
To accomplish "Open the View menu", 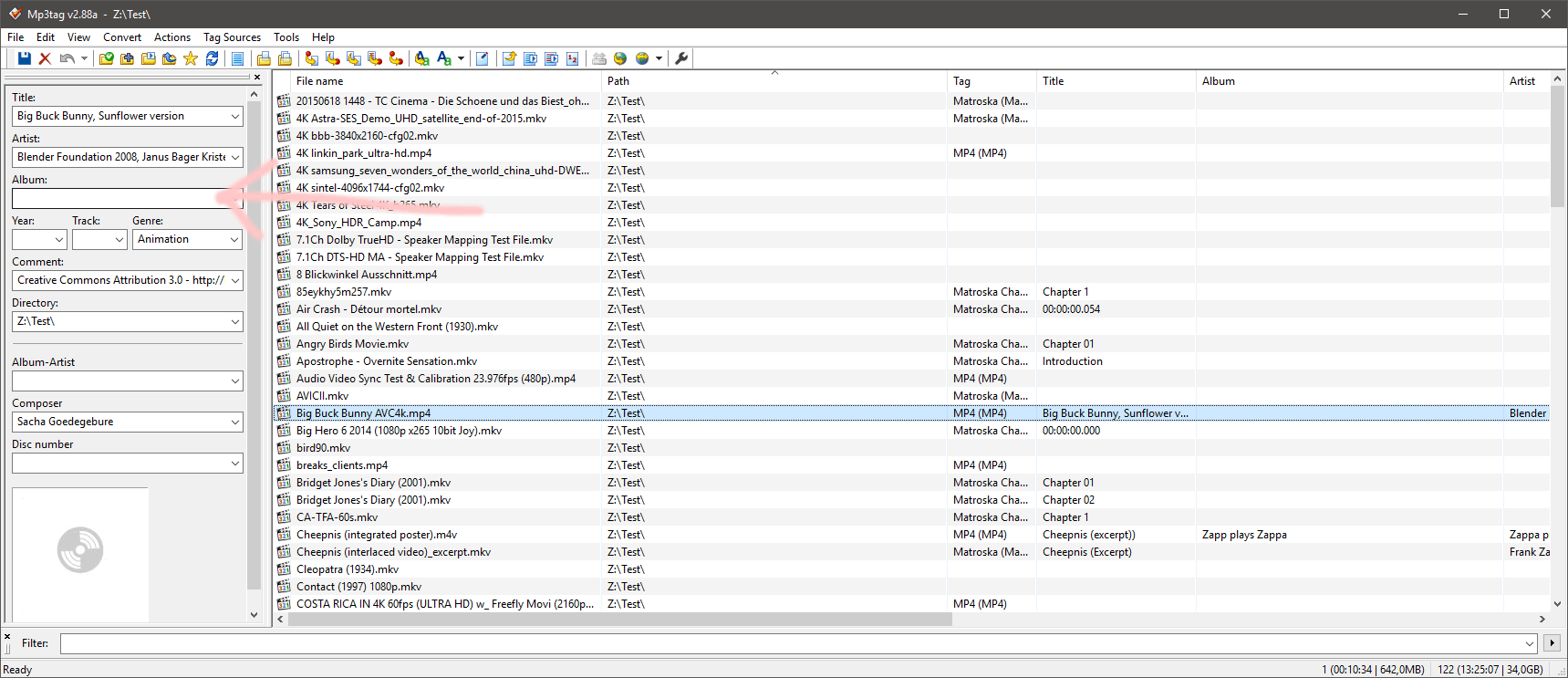I will (x=78, y=37).
